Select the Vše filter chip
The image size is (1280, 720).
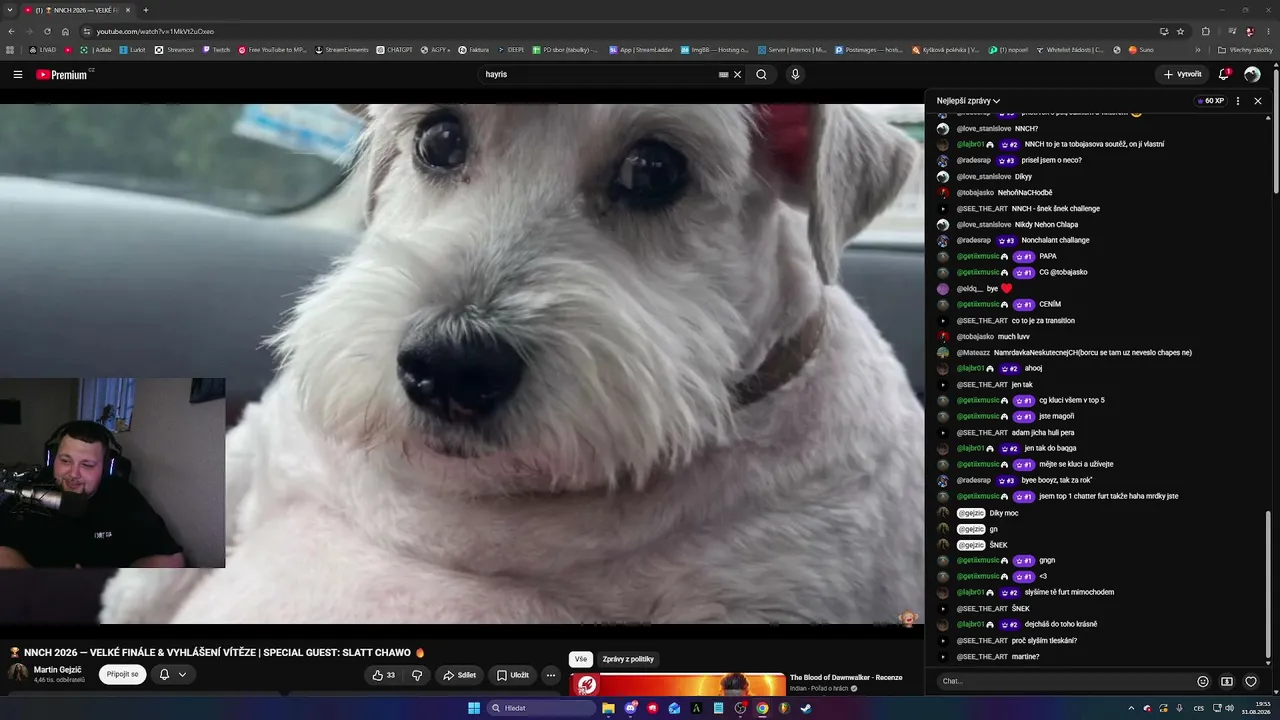point(581,659)
